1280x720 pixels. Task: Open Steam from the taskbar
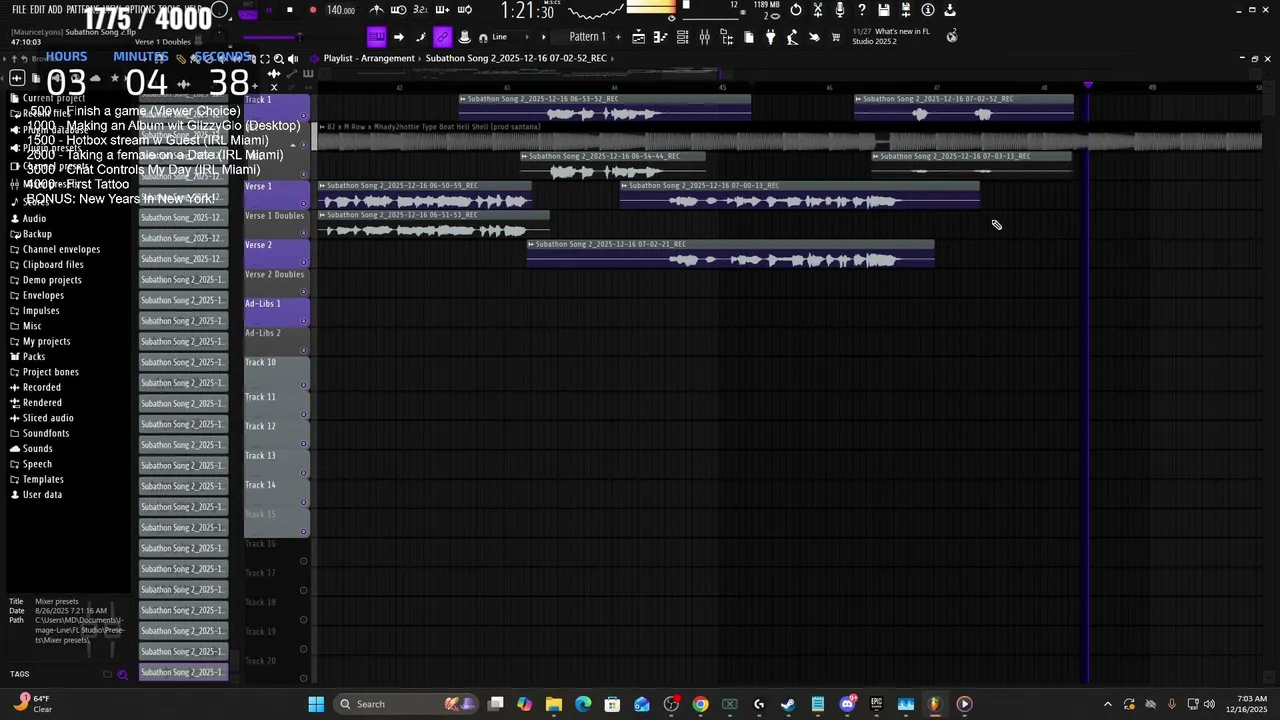click(788, 704)
